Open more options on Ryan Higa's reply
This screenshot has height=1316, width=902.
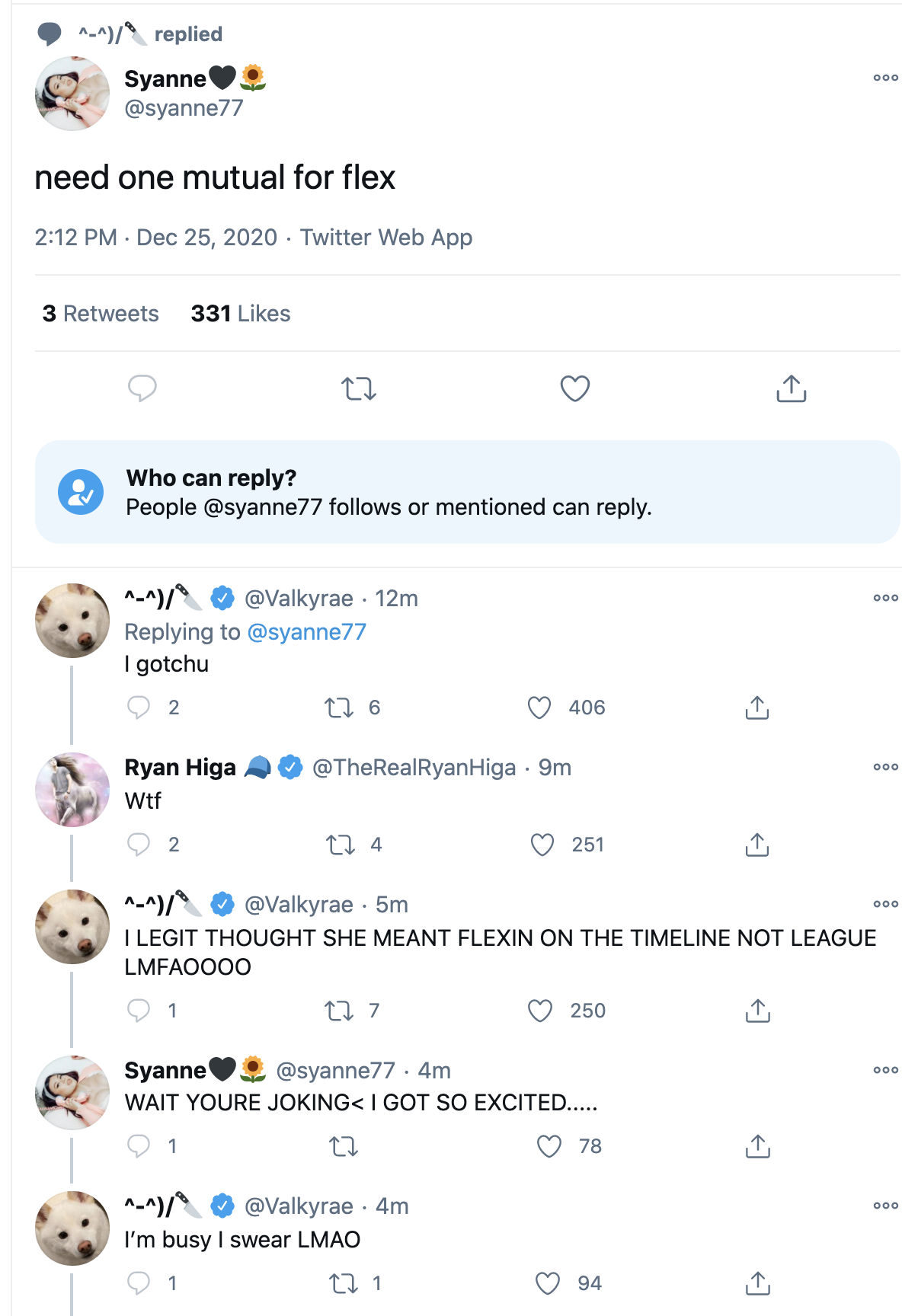885,767
